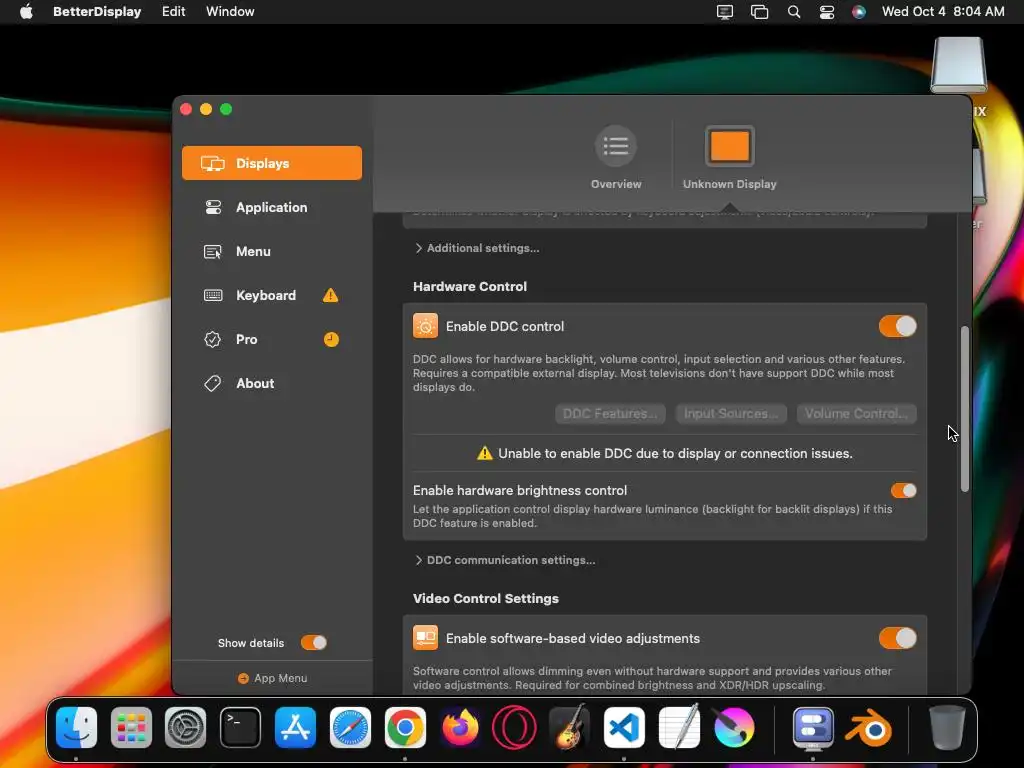Open the Application settings section
The width and height of the screenshot is (1024, 768).
272,207
